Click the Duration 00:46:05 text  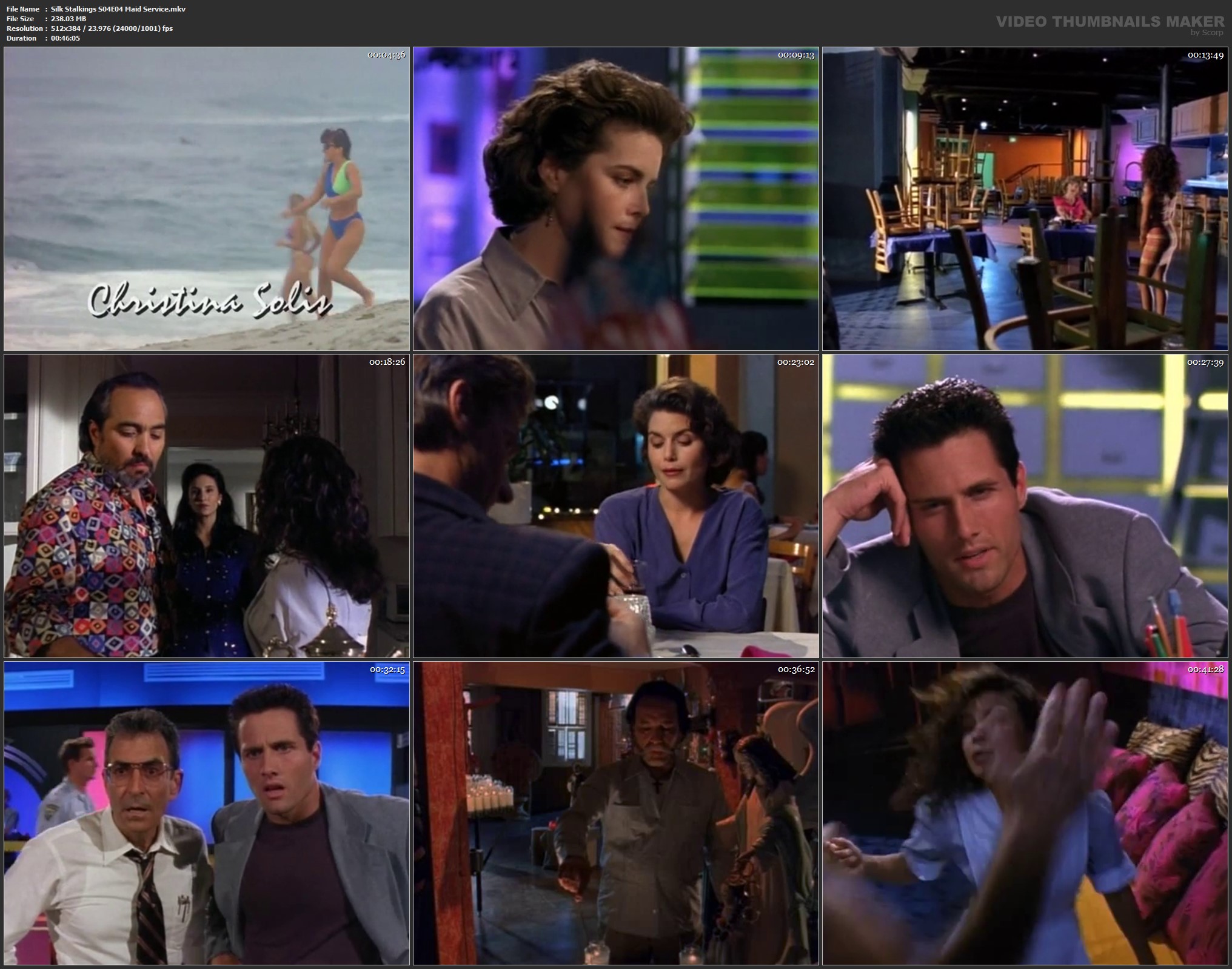coord(65,38)
